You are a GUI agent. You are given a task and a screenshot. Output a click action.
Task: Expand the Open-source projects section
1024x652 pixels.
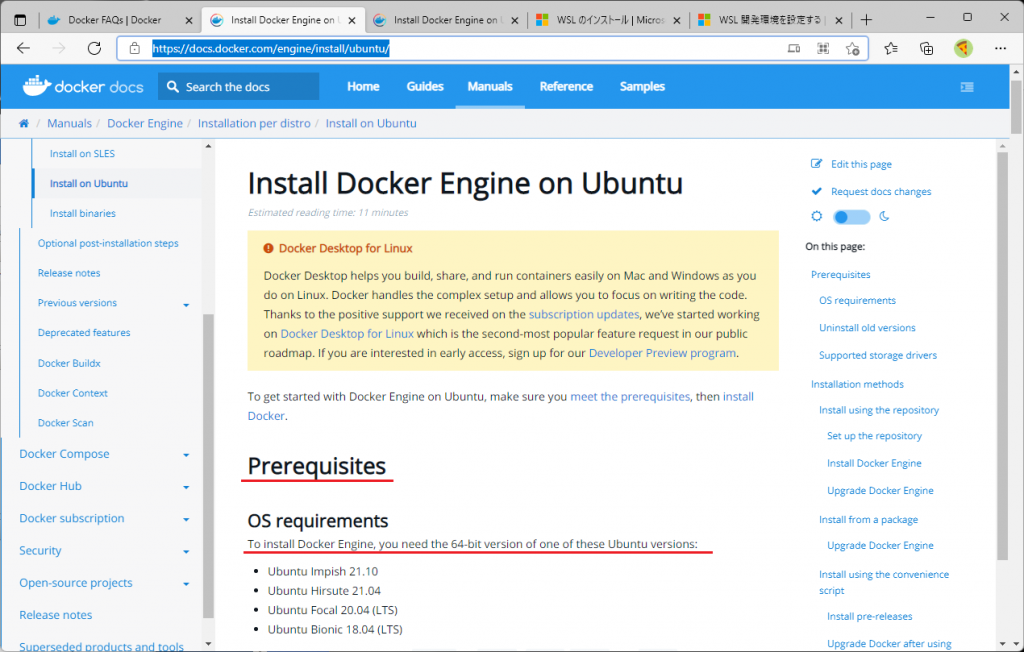click(186, 584)
